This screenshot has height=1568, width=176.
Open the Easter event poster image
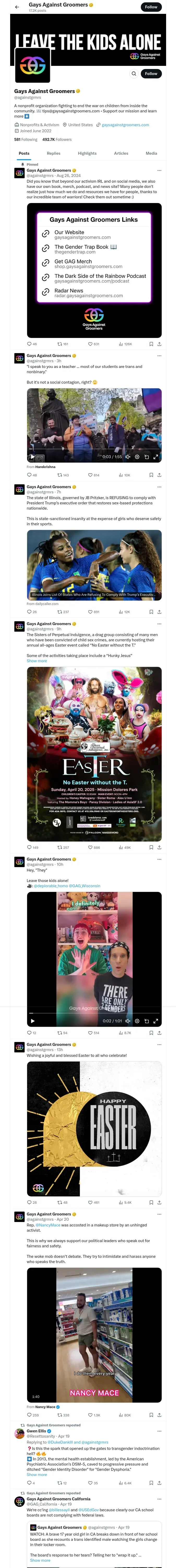pyautogui.click(x=94, y=754)
